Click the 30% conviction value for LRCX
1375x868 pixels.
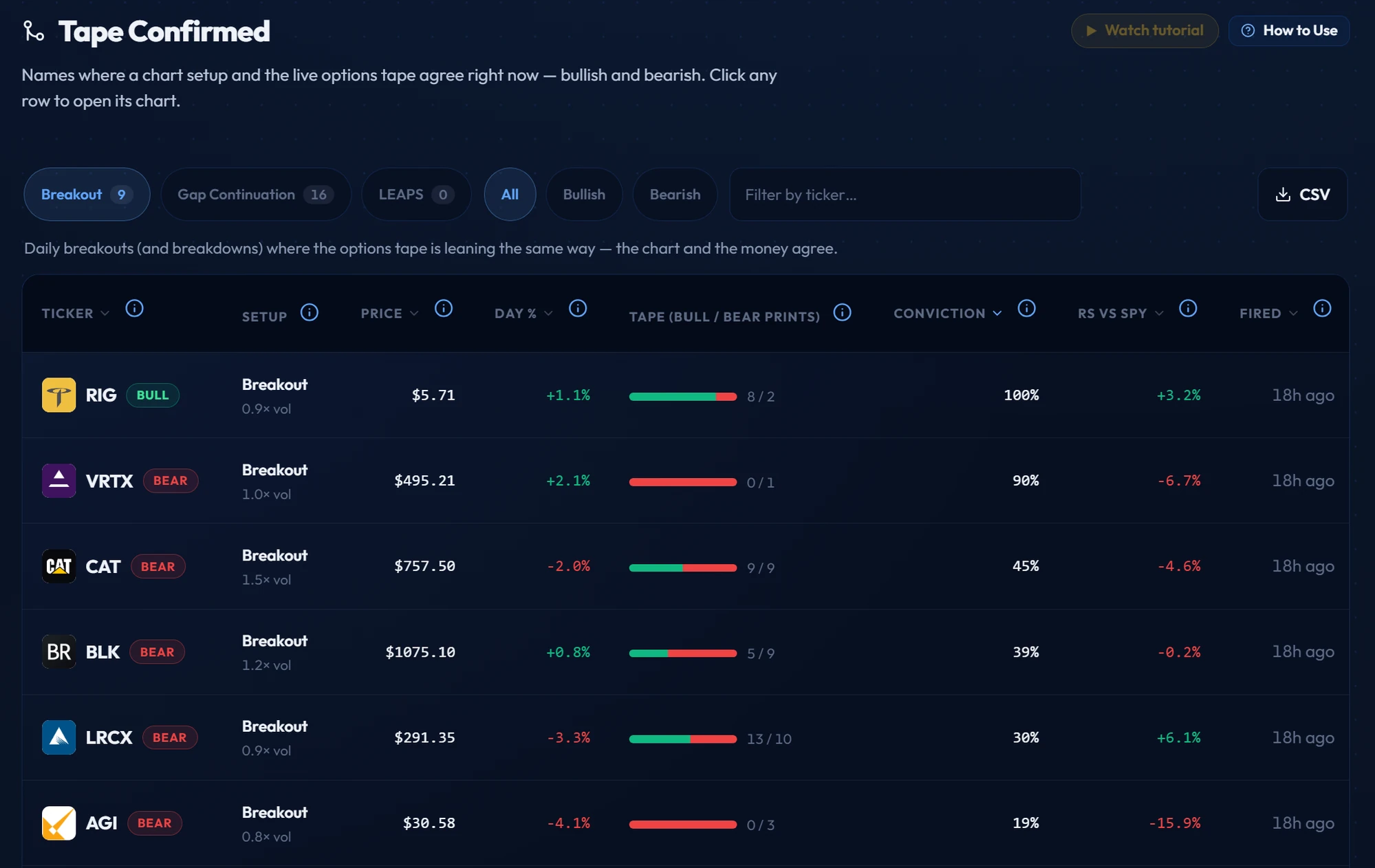click(1026, 737)
